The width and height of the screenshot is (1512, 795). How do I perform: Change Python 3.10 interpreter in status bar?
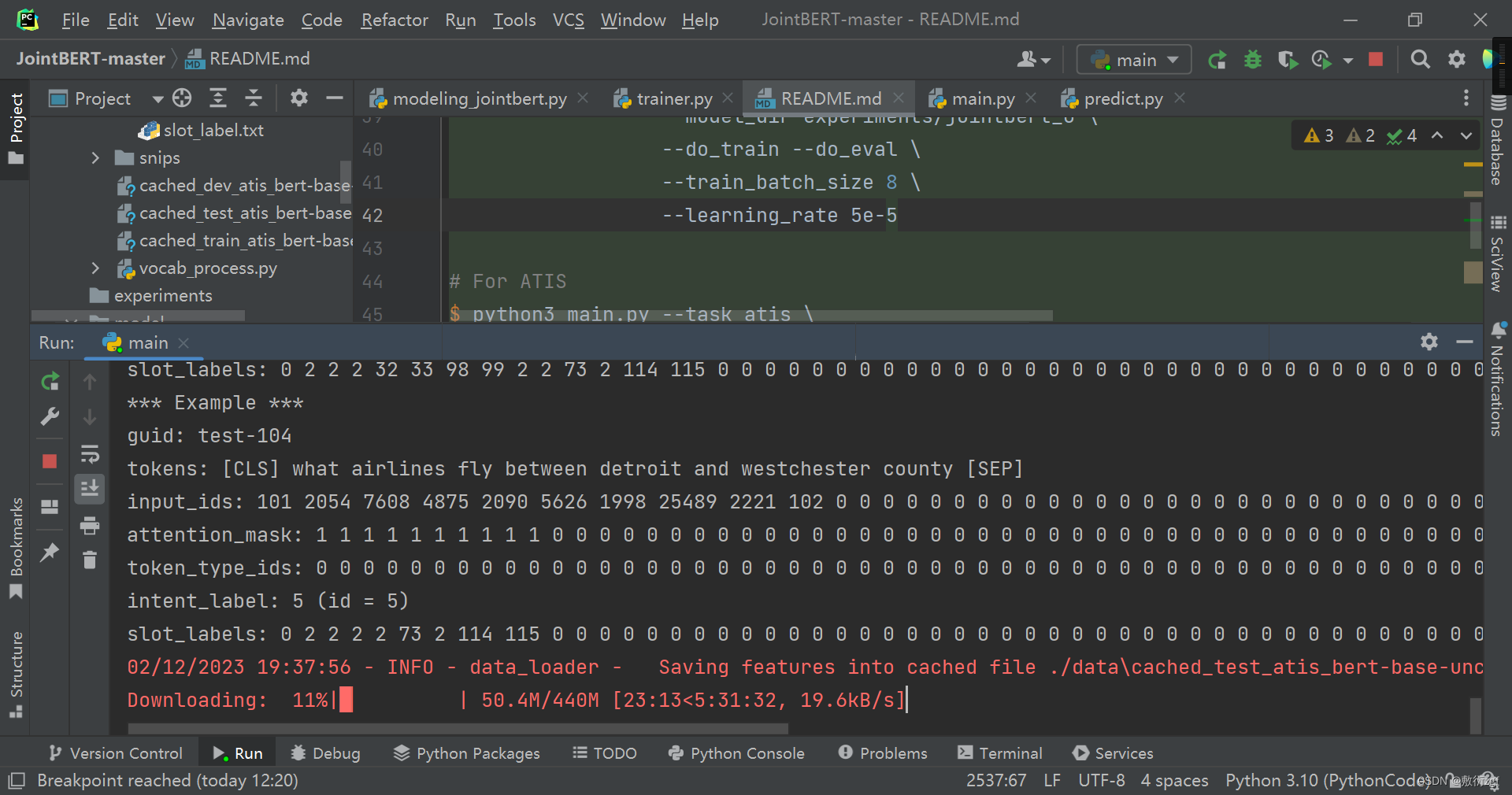pyautogui.click(x=1327, y=780)
